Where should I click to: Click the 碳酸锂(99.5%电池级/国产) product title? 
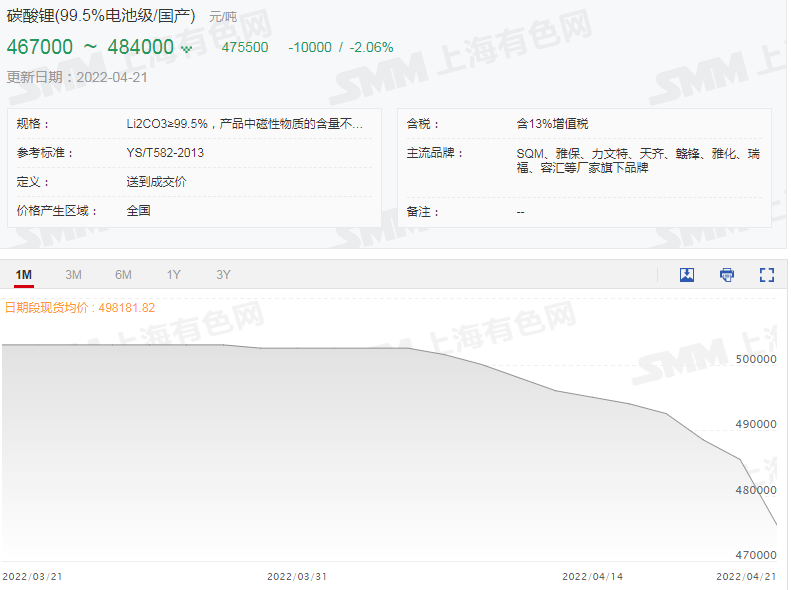pos(101,16)
